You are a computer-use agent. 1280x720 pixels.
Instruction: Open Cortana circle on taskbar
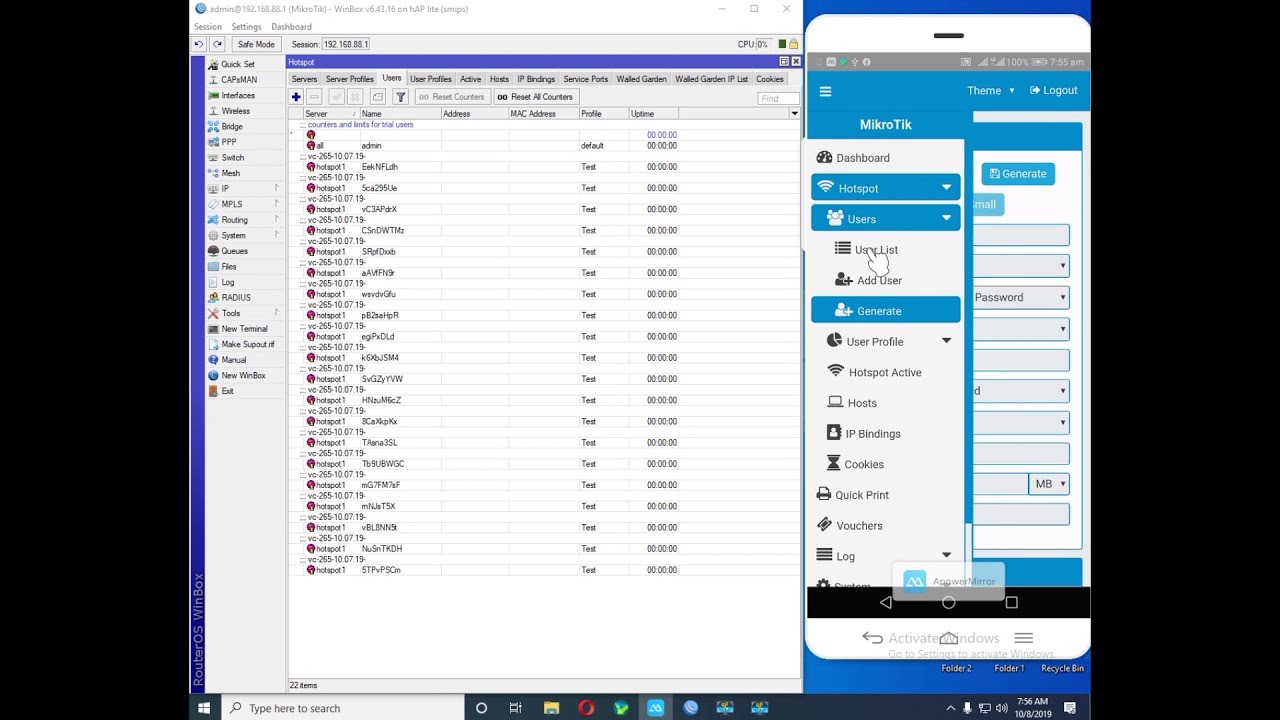[x=481, y=708]
